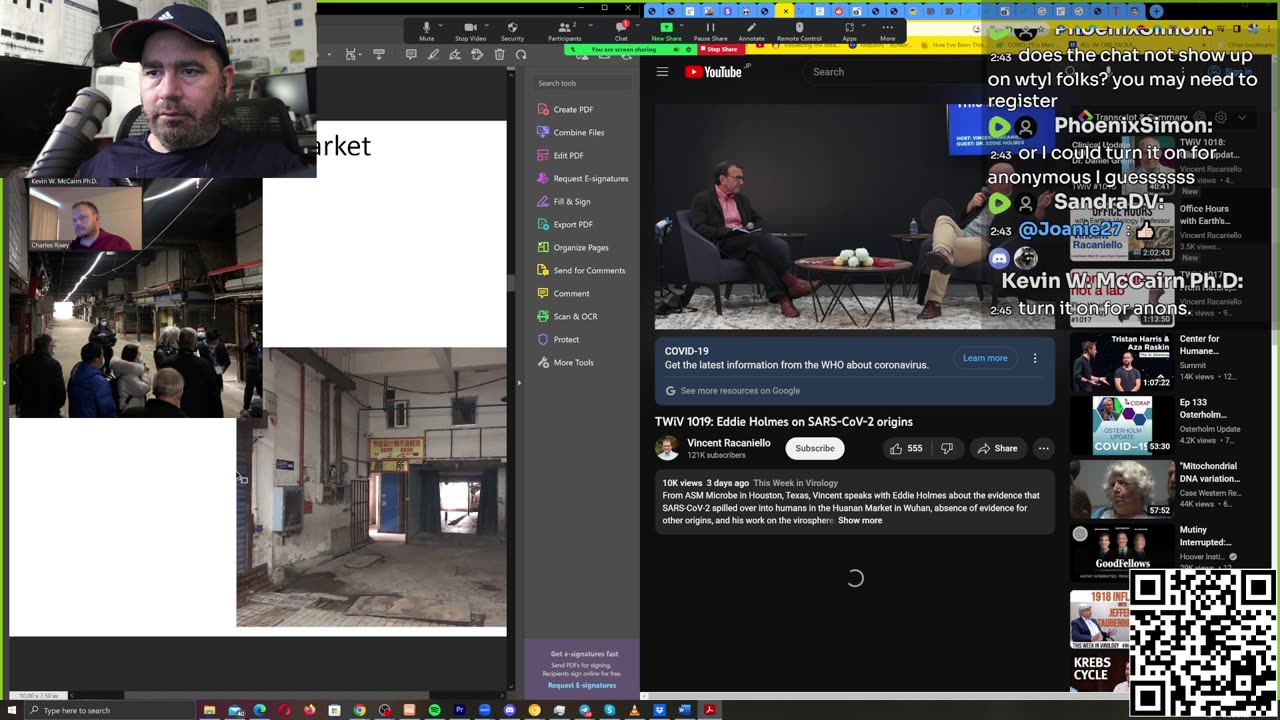
Task: Share the TWiV 1019 video
Action: (997, 449)
